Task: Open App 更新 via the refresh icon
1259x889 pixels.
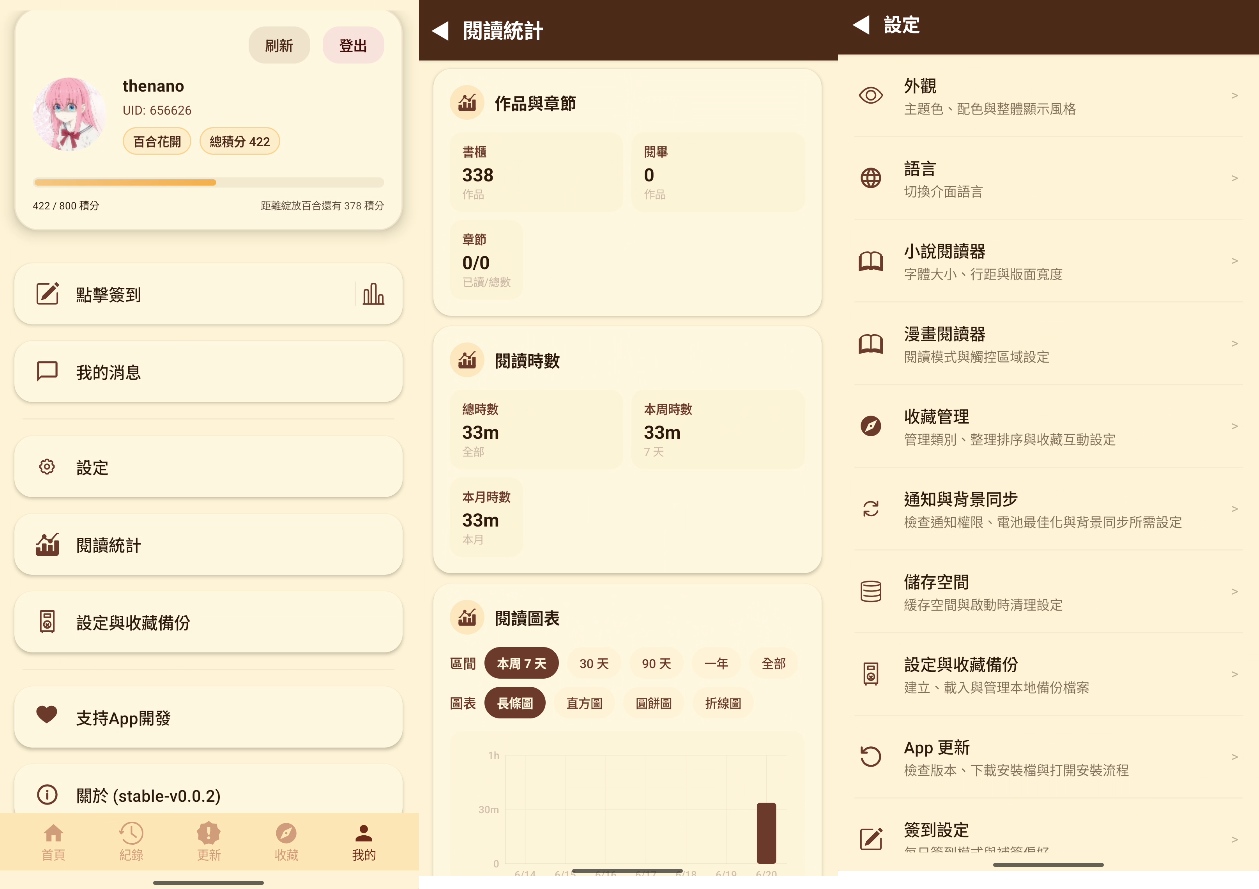Action: [871, 757]
